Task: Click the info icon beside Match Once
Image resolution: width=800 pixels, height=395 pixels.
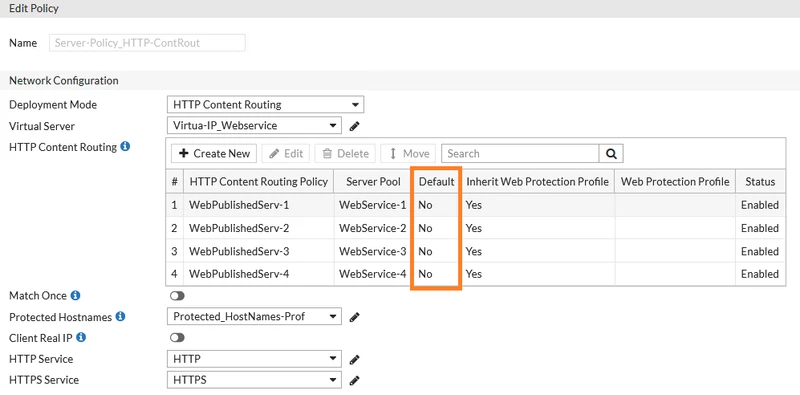Action: (x=75, y=295)
